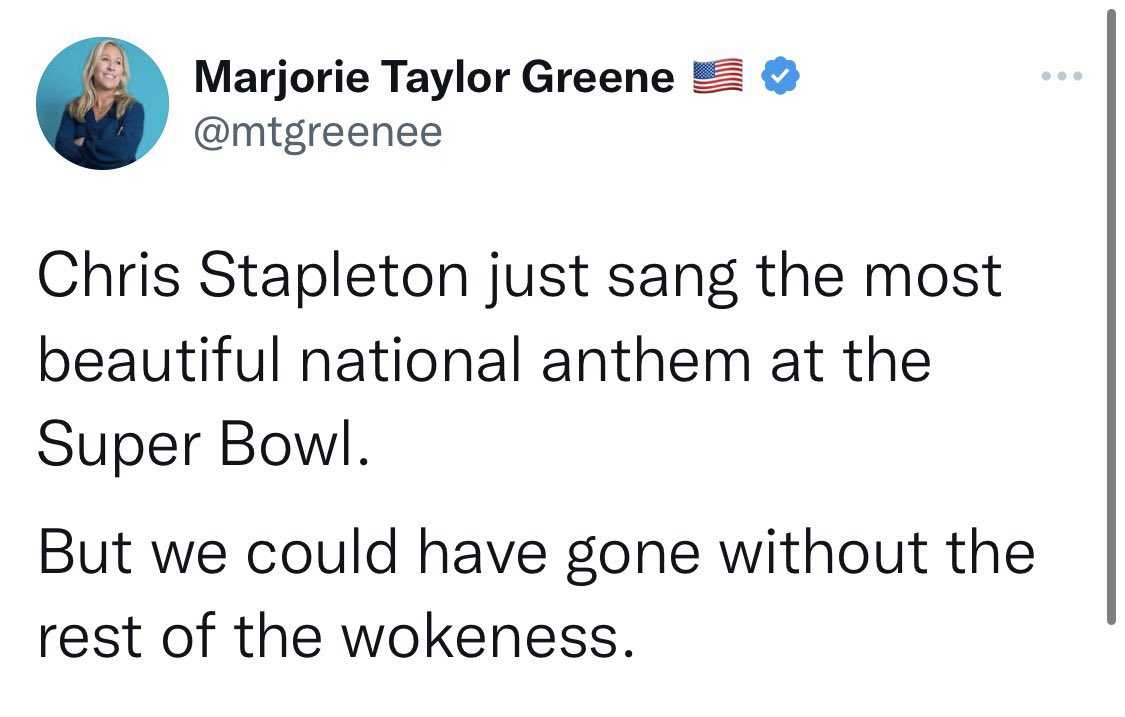The height and width of the screenshot is (717, 1125).
Task: Click "Super Bowl." in the tweet text
Action: [x=204, y=444]
